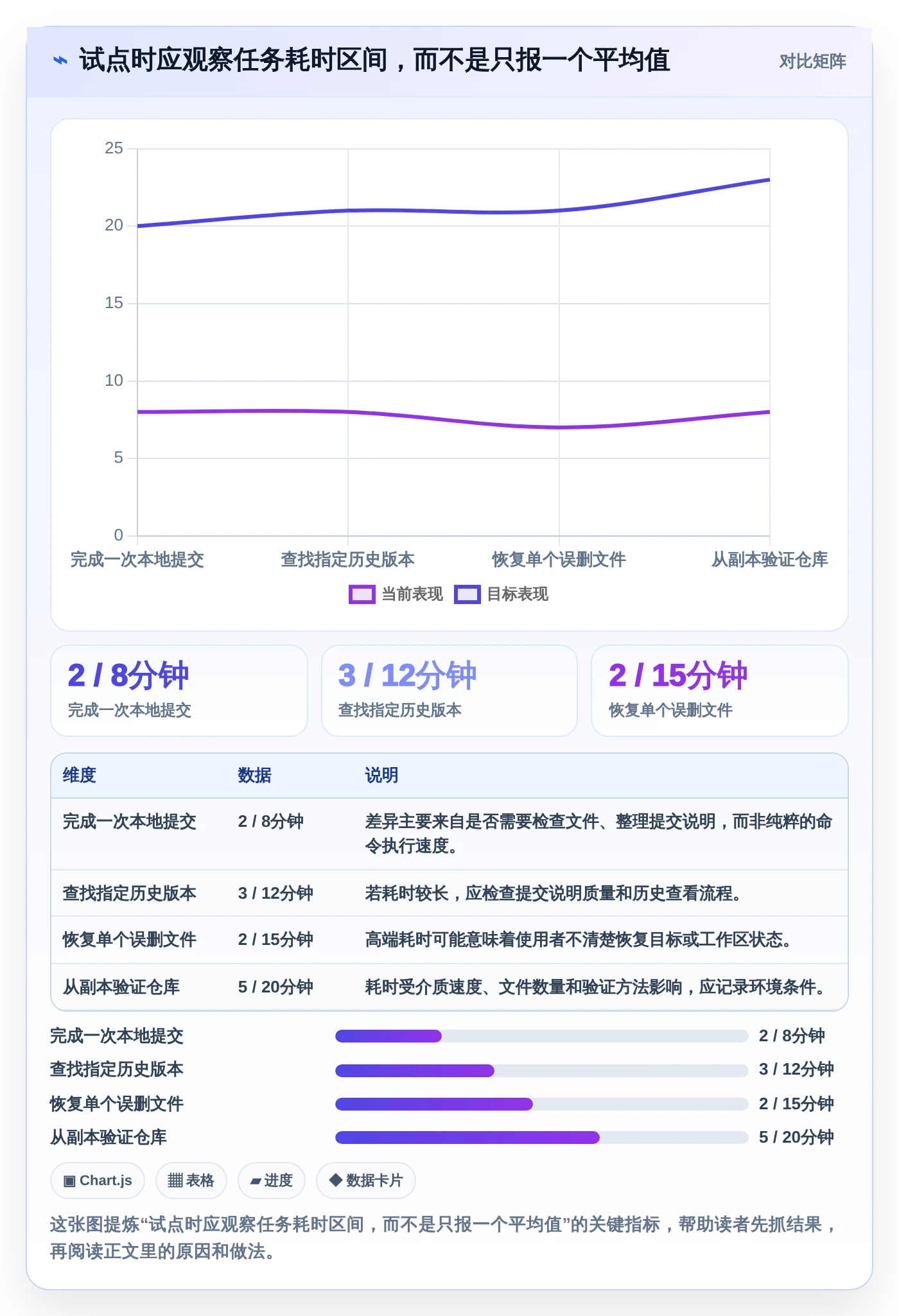Viewport: 899px width, 1316px height.
Task: Click the lightning bolt icon beside the title
Action: click(x=60, y=61)
